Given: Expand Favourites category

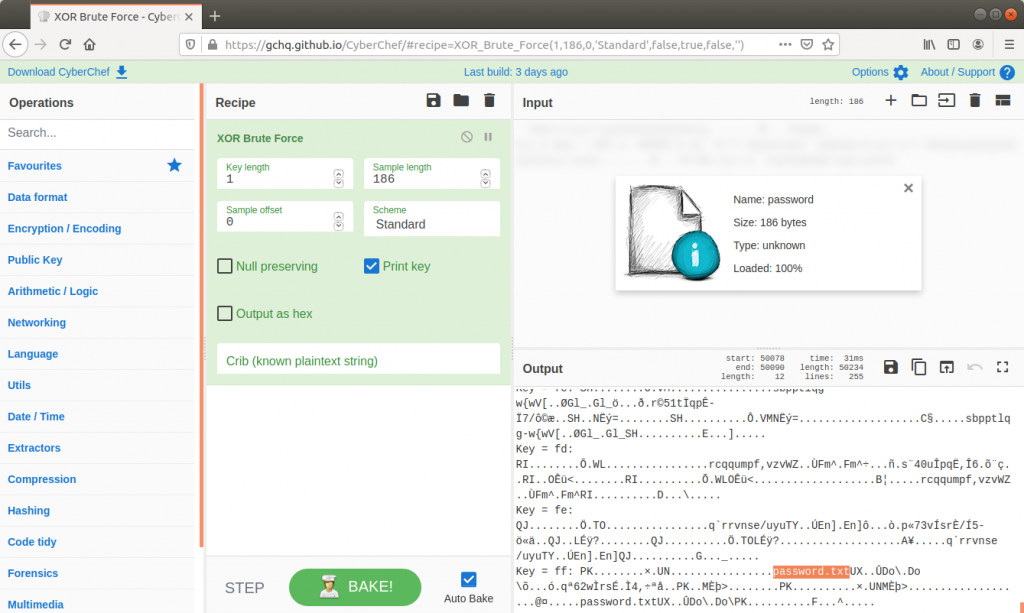Looking at the screenshot, I should [97, 166].
